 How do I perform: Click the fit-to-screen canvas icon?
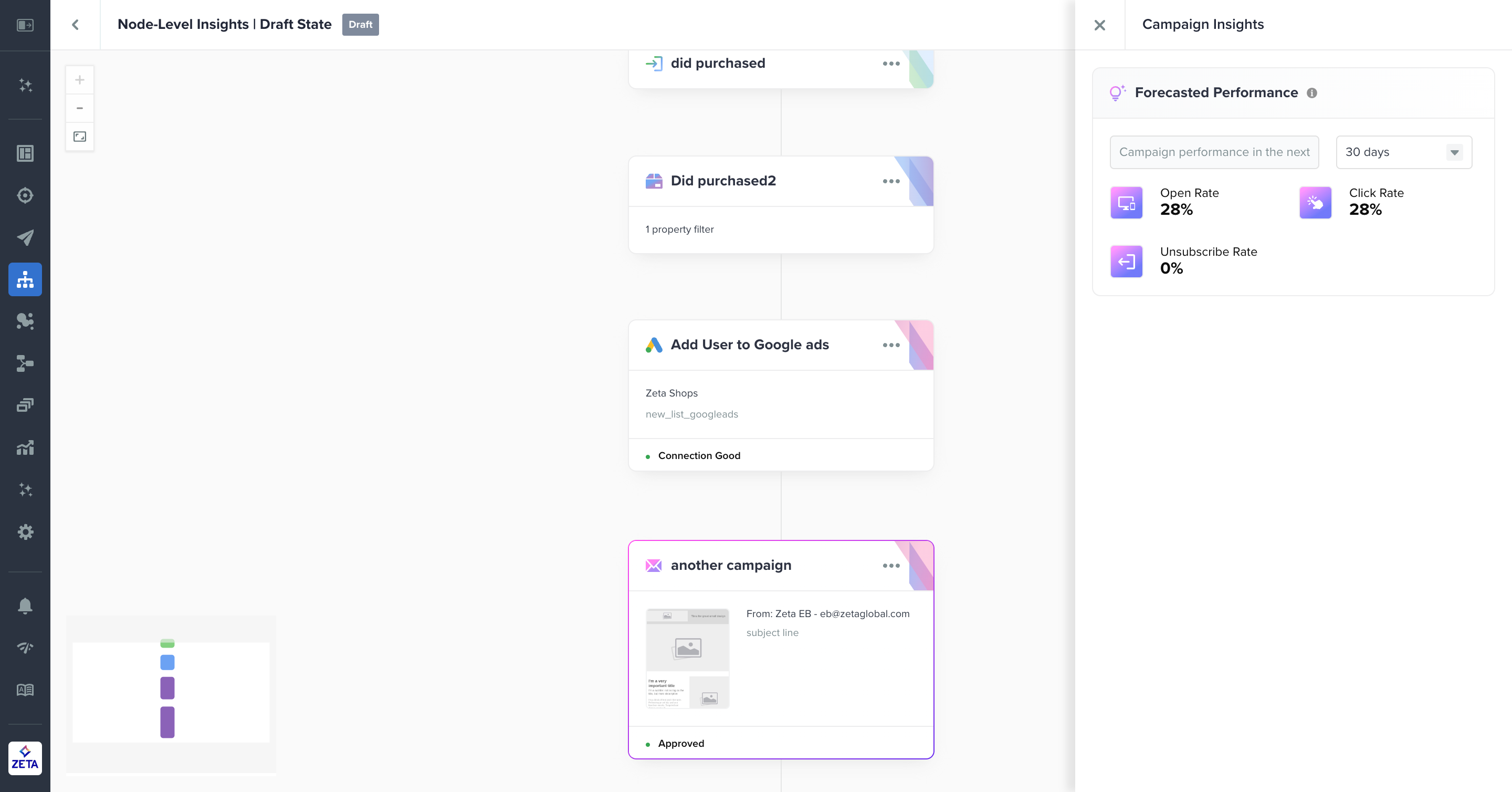80,137
